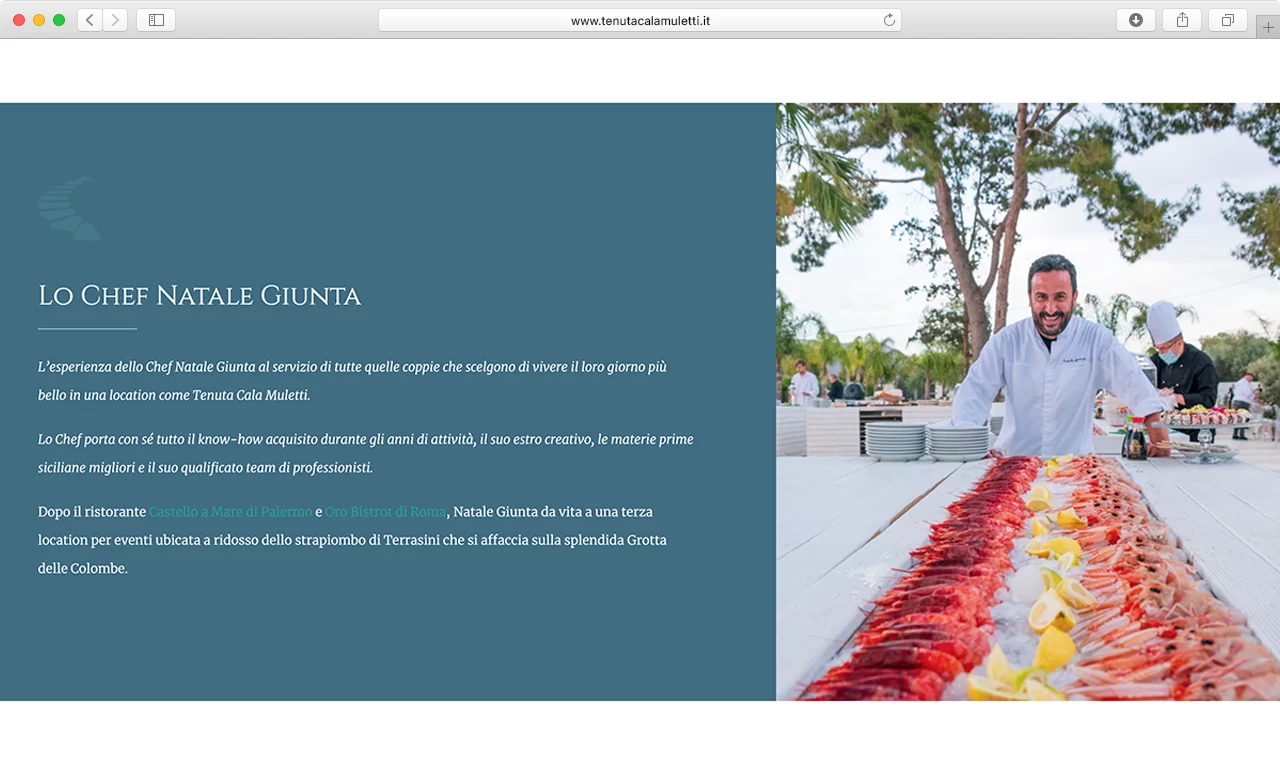
Task: Go forward with the Safari forward arrow
Action: [115, 20]
